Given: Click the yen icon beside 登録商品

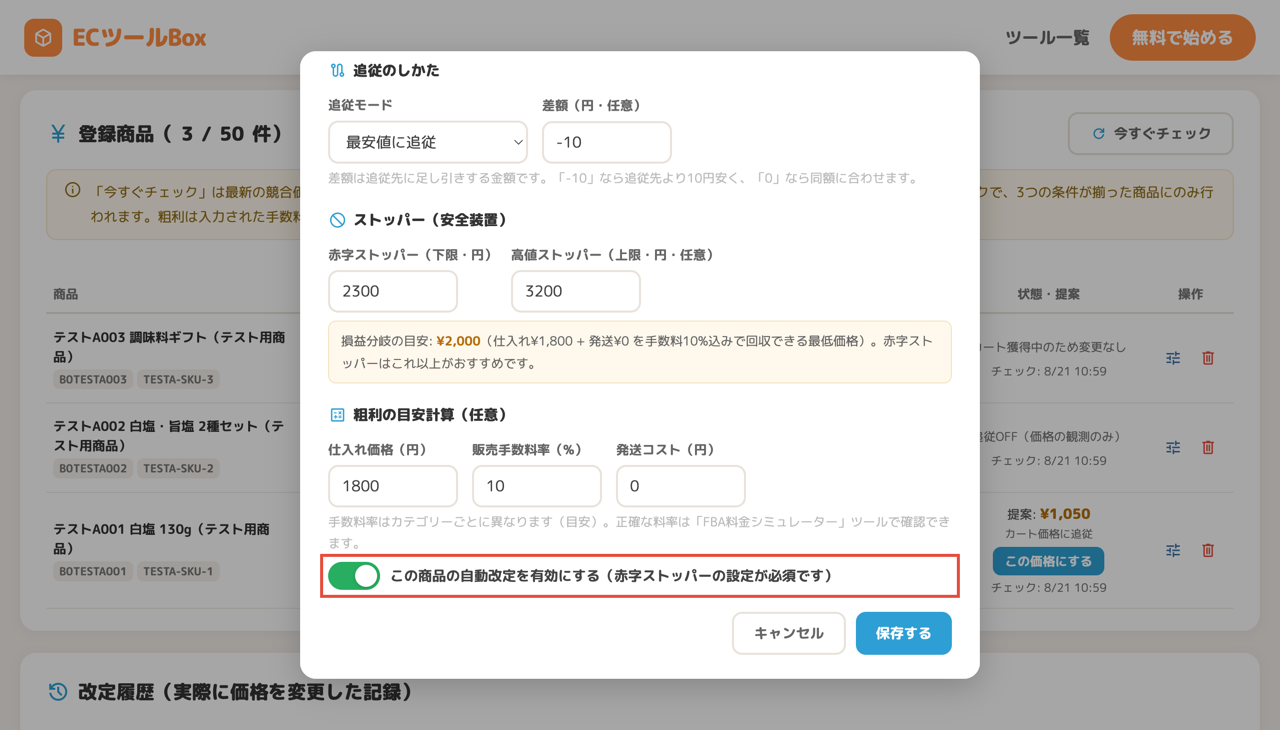Looking at the screenshot, I should click(x=58, y=134).
